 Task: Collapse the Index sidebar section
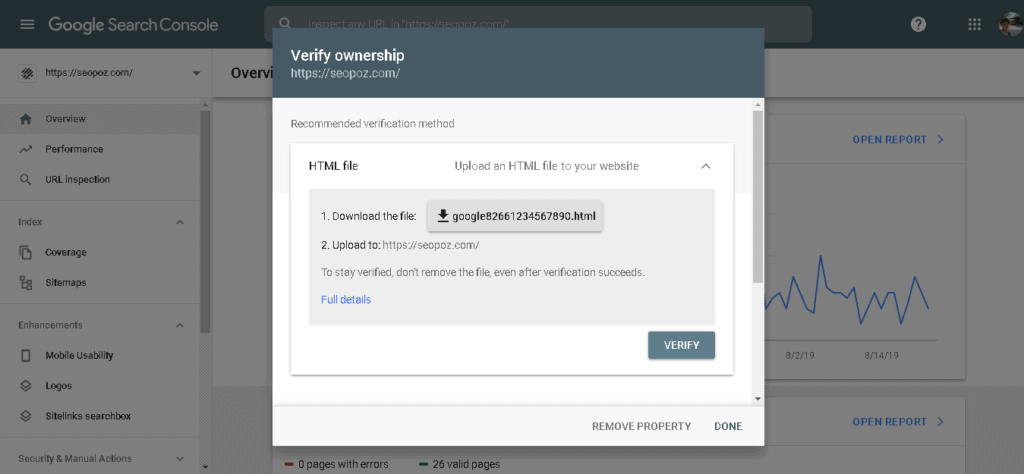click(180, 223)
